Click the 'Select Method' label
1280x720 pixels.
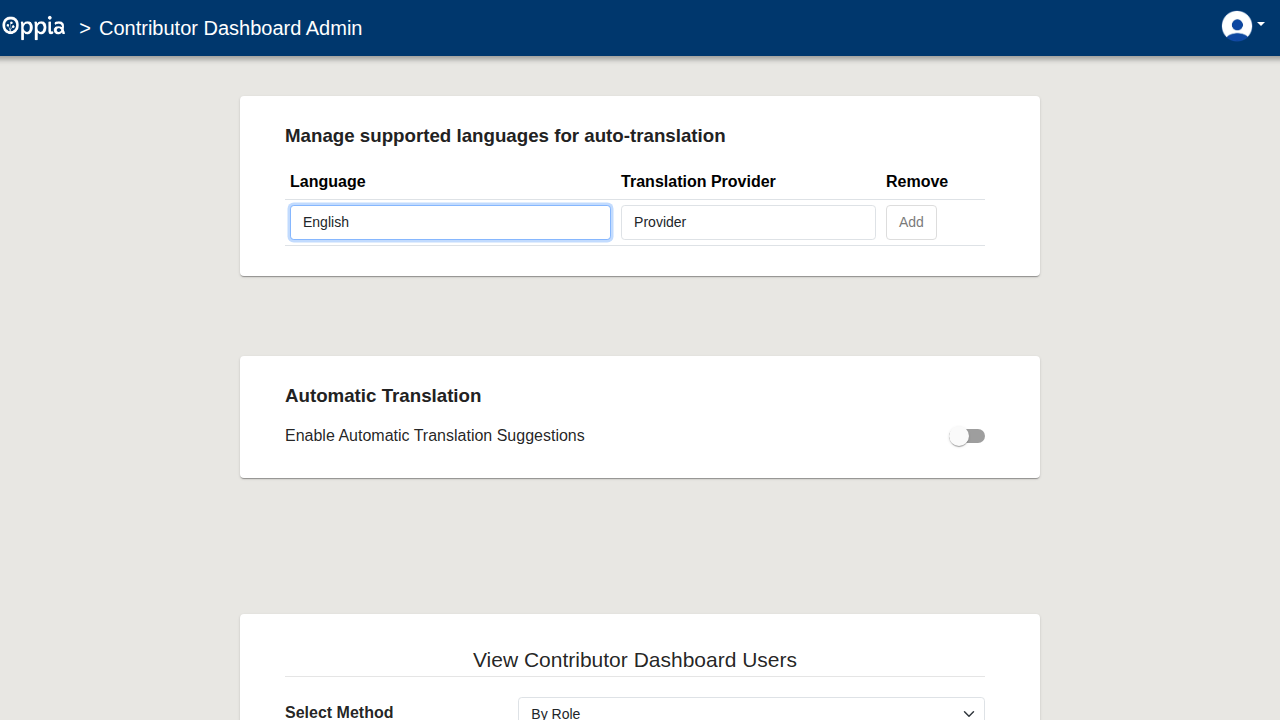coord(339,712)
